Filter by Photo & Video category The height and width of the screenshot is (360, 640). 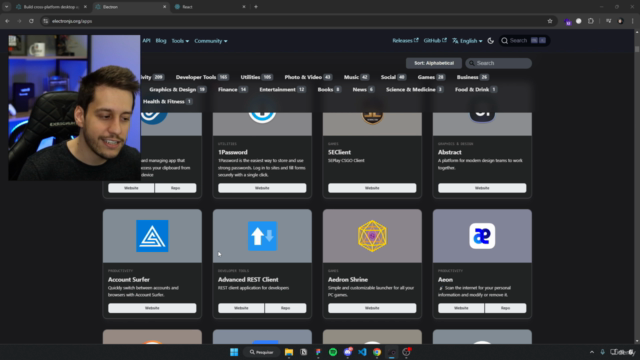308,77
